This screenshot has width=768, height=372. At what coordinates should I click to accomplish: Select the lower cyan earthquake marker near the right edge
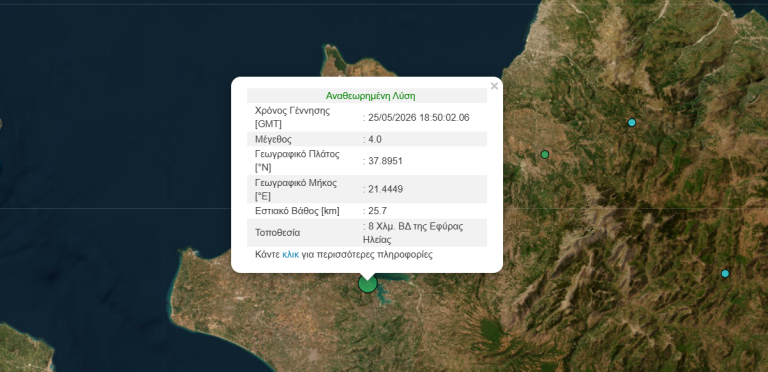[725, 273]
